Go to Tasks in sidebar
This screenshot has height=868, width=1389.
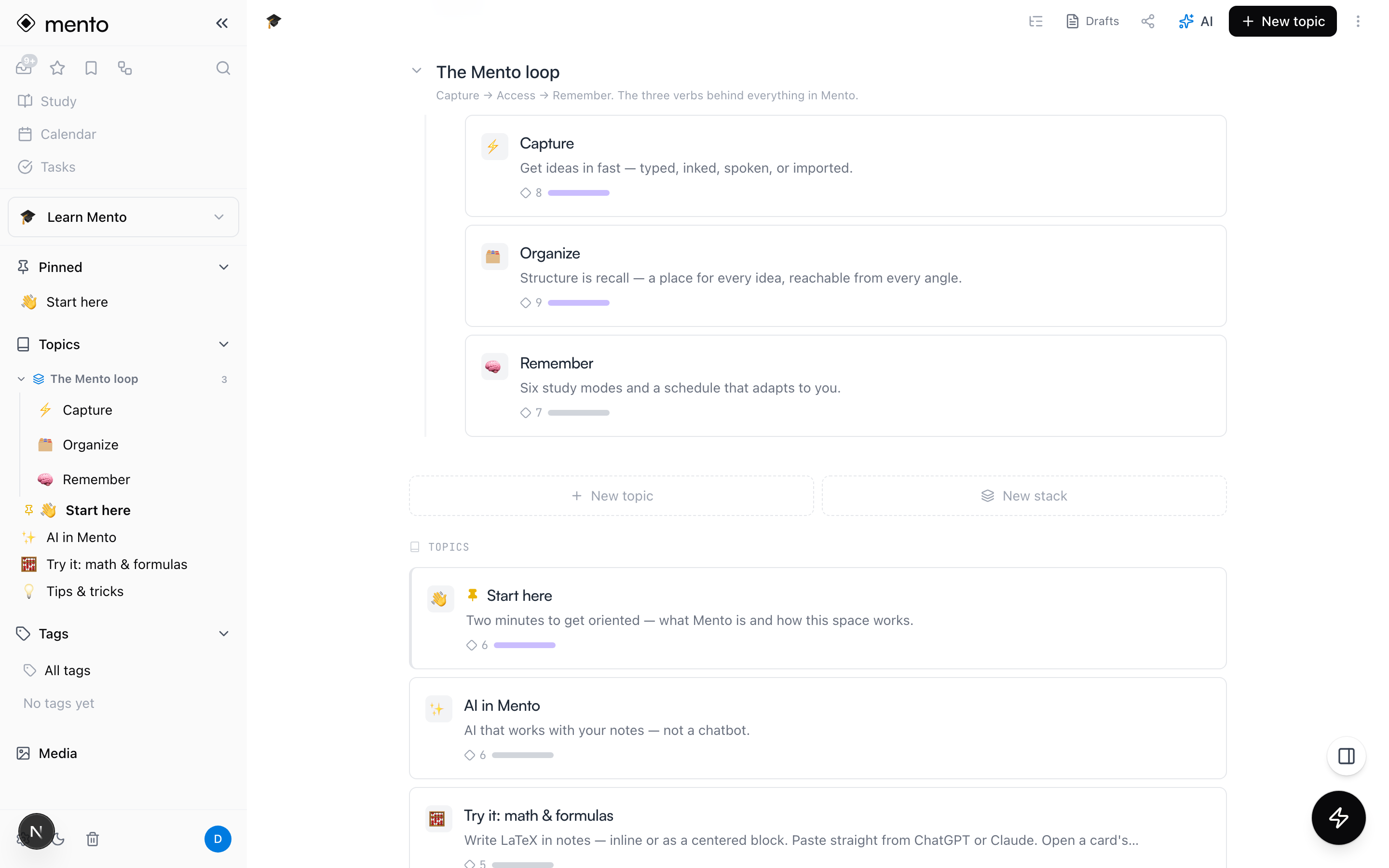(x=46, y=166)
